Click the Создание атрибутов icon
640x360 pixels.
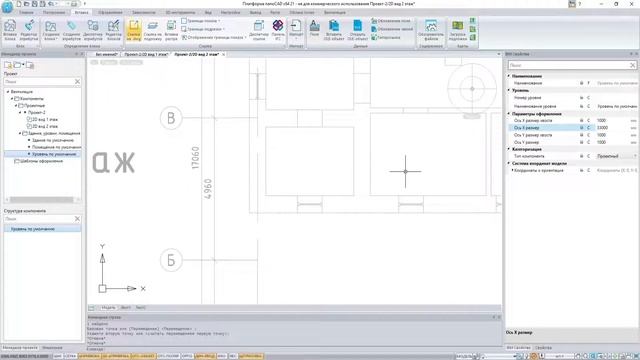point(71,29)
